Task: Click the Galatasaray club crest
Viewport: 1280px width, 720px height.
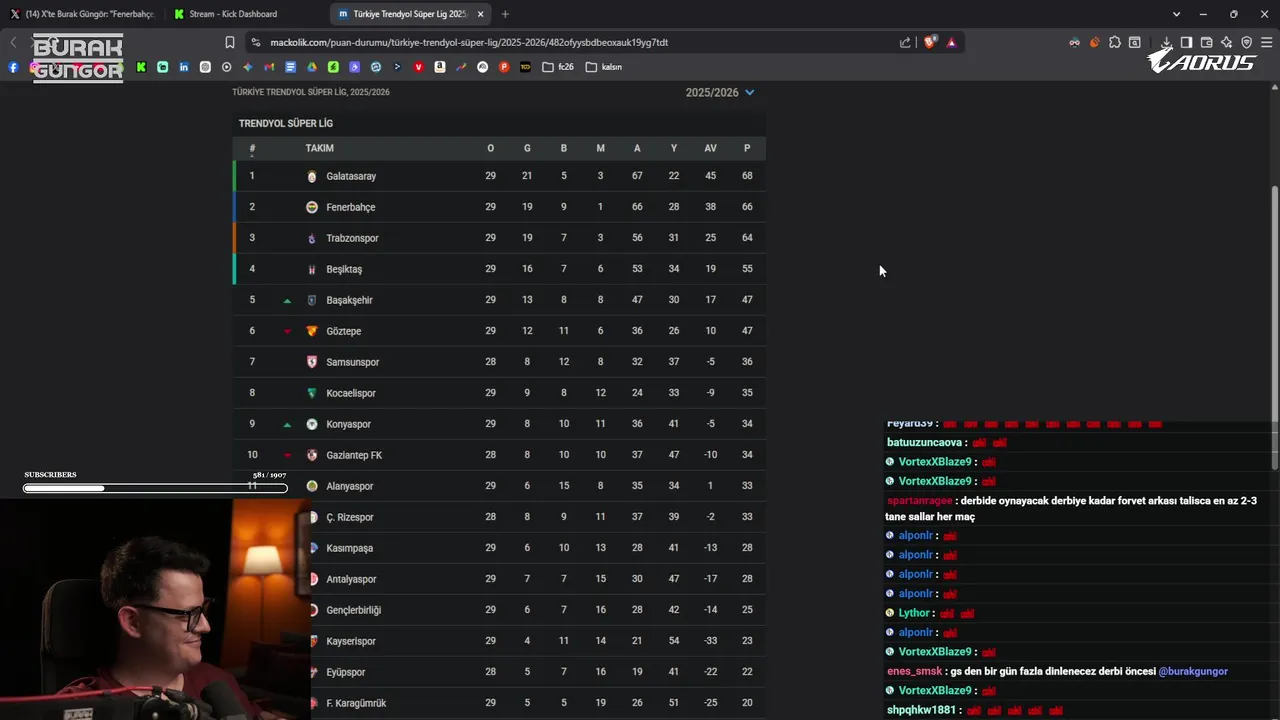Action: pos(312,176)
